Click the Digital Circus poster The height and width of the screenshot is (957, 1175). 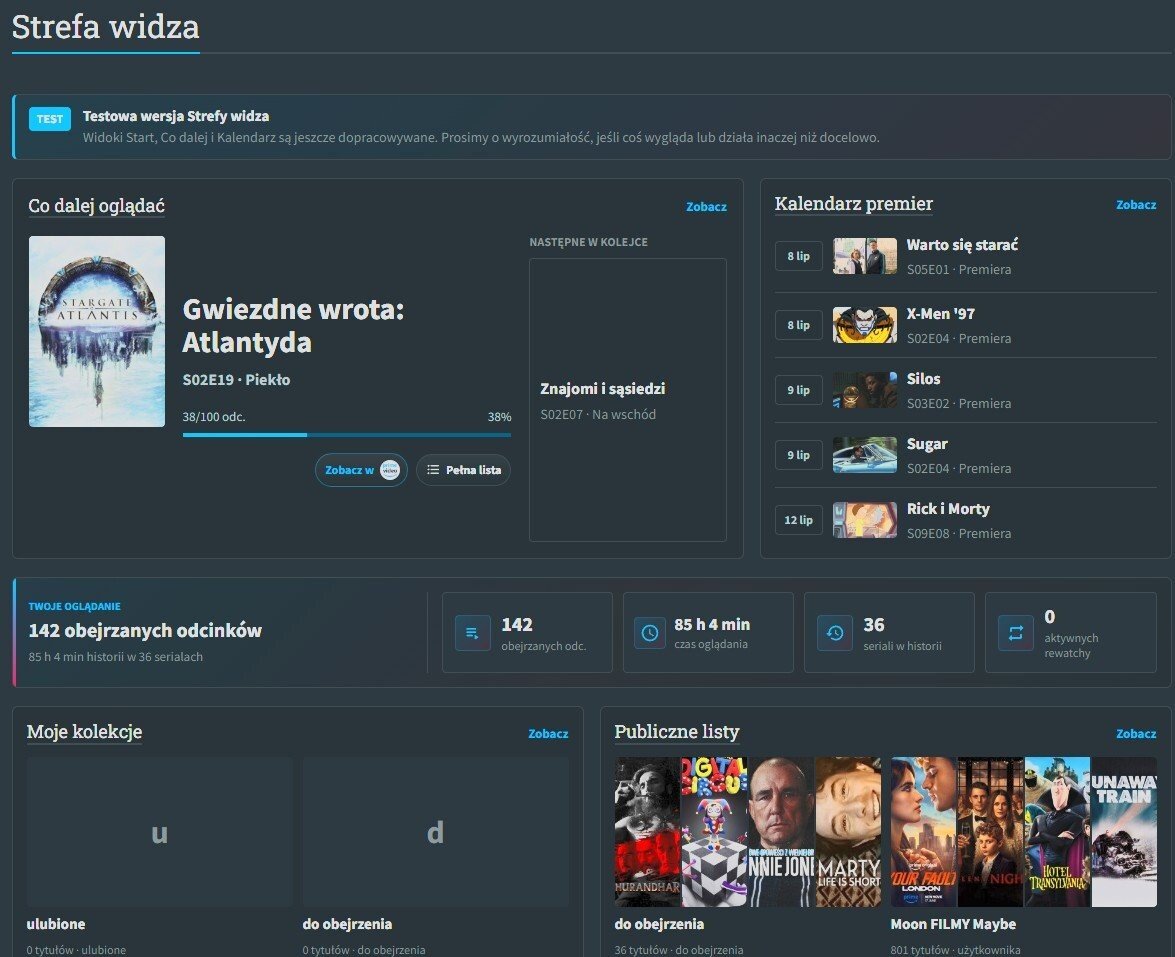(714, 832)
